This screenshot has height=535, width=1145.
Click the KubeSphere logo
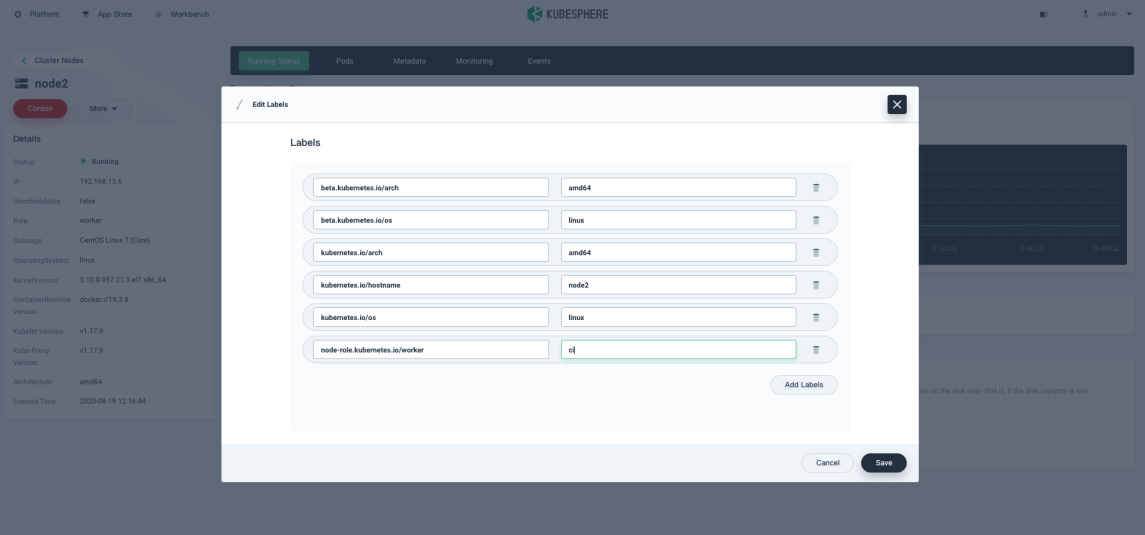(x=567, y=14)
